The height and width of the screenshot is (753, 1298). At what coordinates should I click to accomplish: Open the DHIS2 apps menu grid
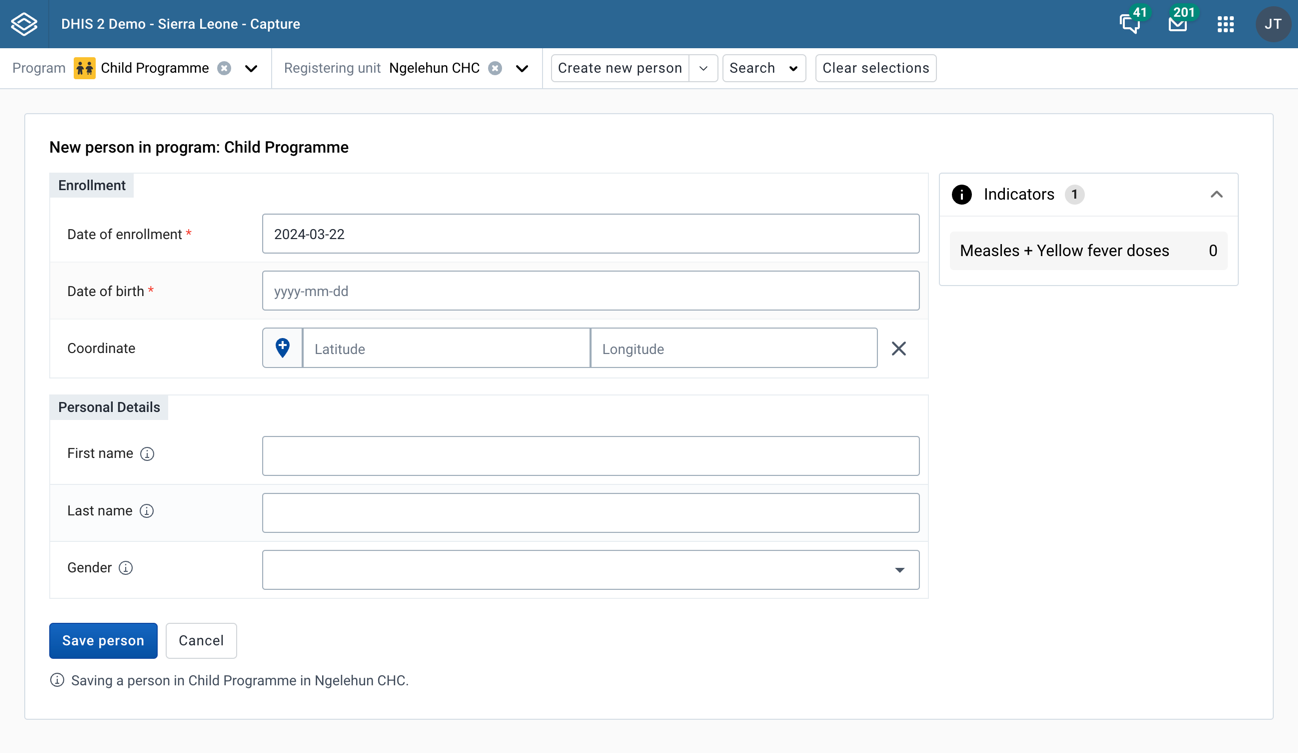(x=1225, y=24)
